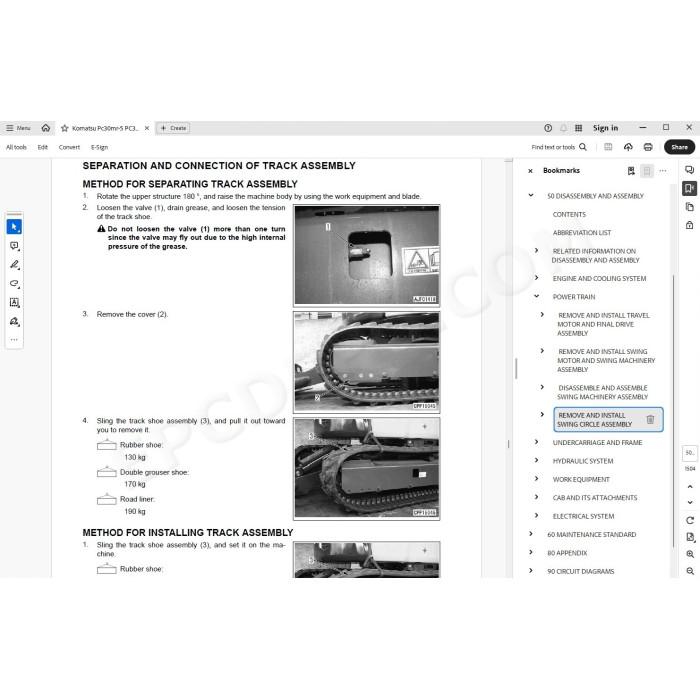Expand UNDERCARRIAGE AND FRAME bookmark
Screen dimensions: 700x700
tap(537, 442)
